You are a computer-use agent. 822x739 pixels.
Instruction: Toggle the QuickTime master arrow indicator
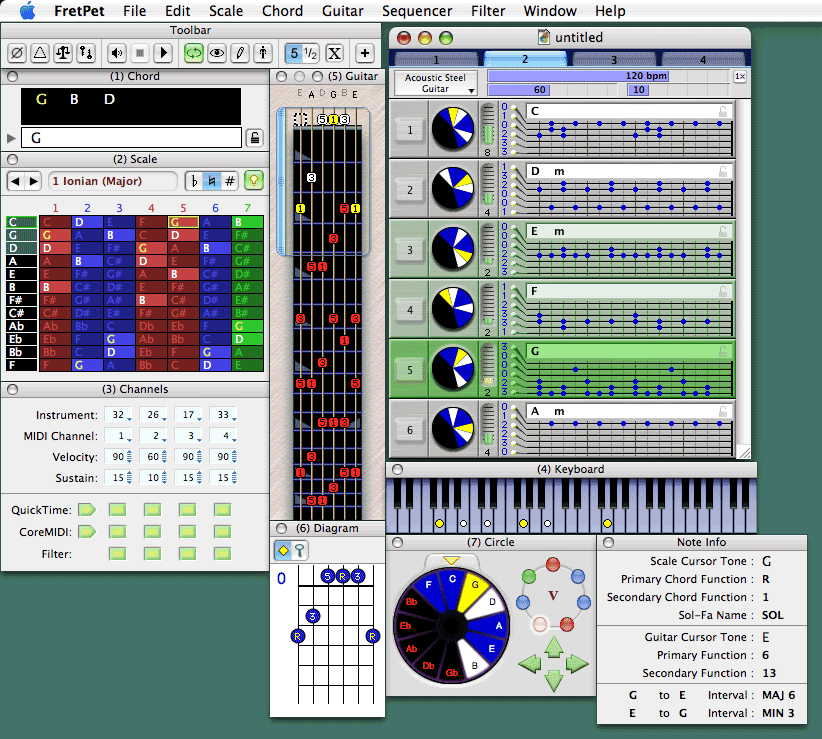[87, 509]
